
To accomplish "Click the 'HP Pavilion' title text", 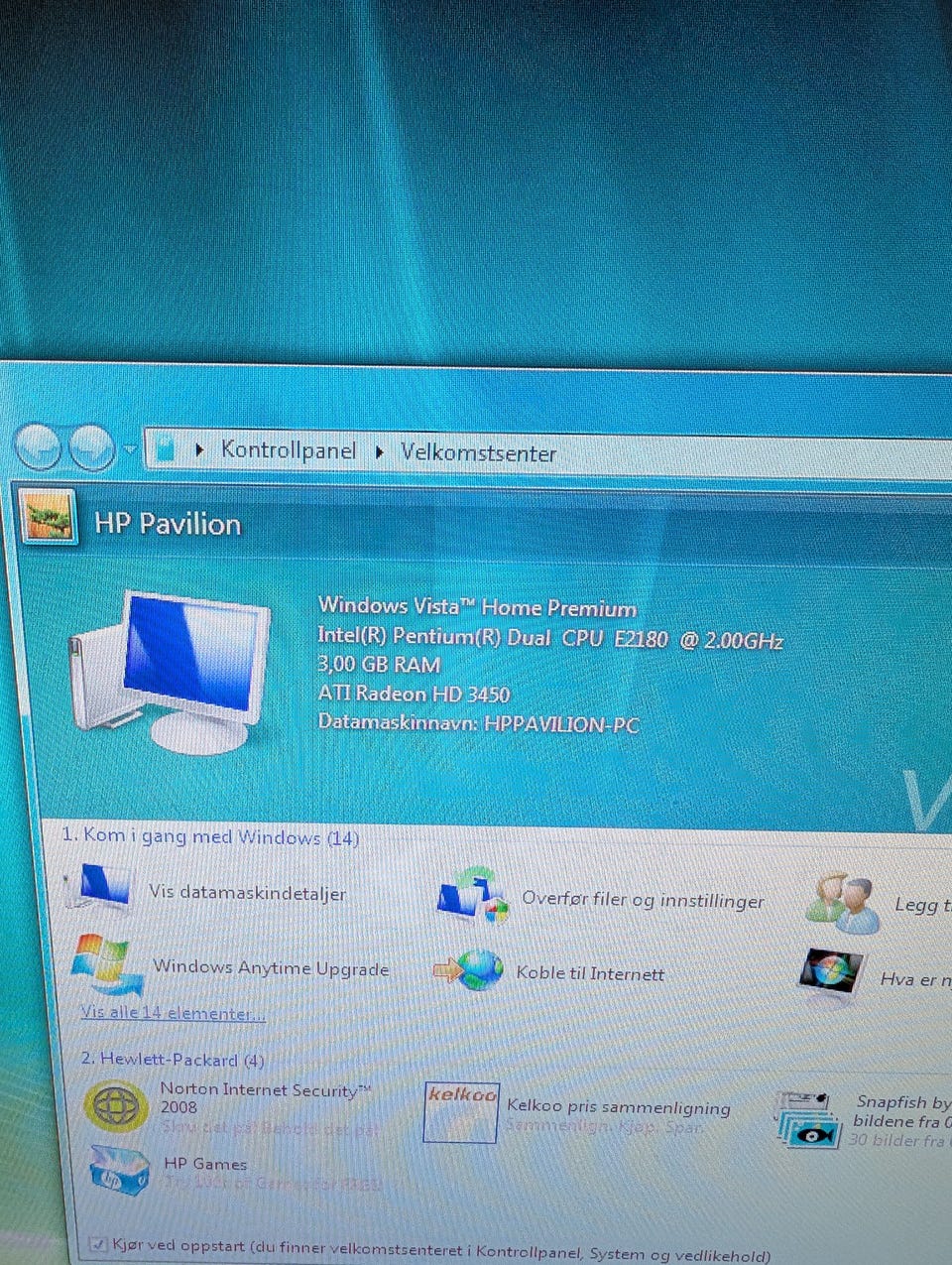I will [168, 524].
